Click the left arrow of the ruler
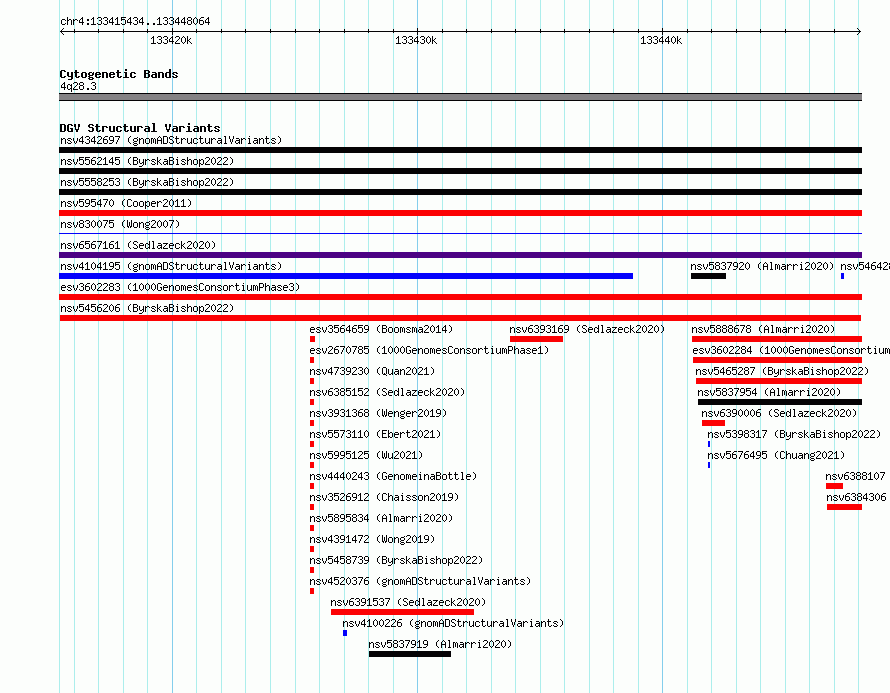The width and height of the screenshot is (890, 693). pyautogui.click(x=62, y=31)
